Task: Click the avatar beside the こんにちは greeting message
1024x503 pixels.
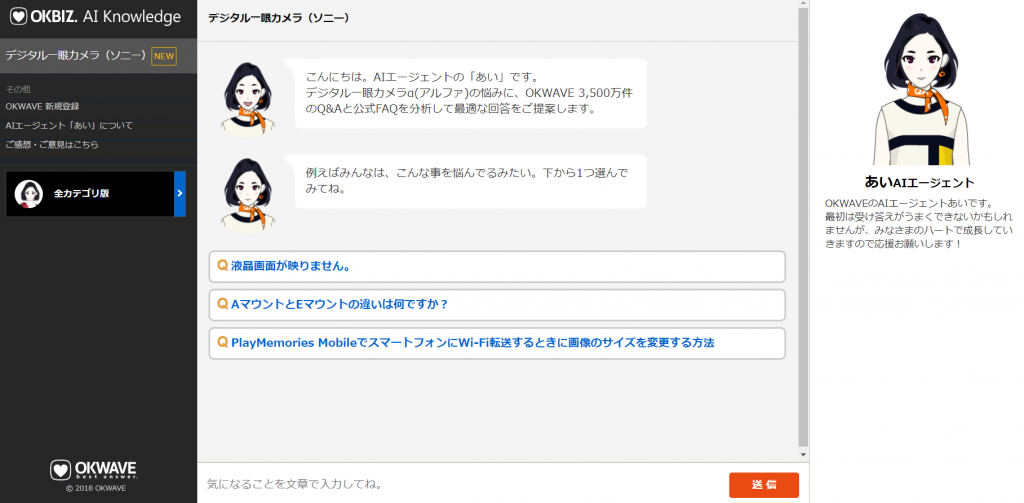Action: (x=248, y=98)
